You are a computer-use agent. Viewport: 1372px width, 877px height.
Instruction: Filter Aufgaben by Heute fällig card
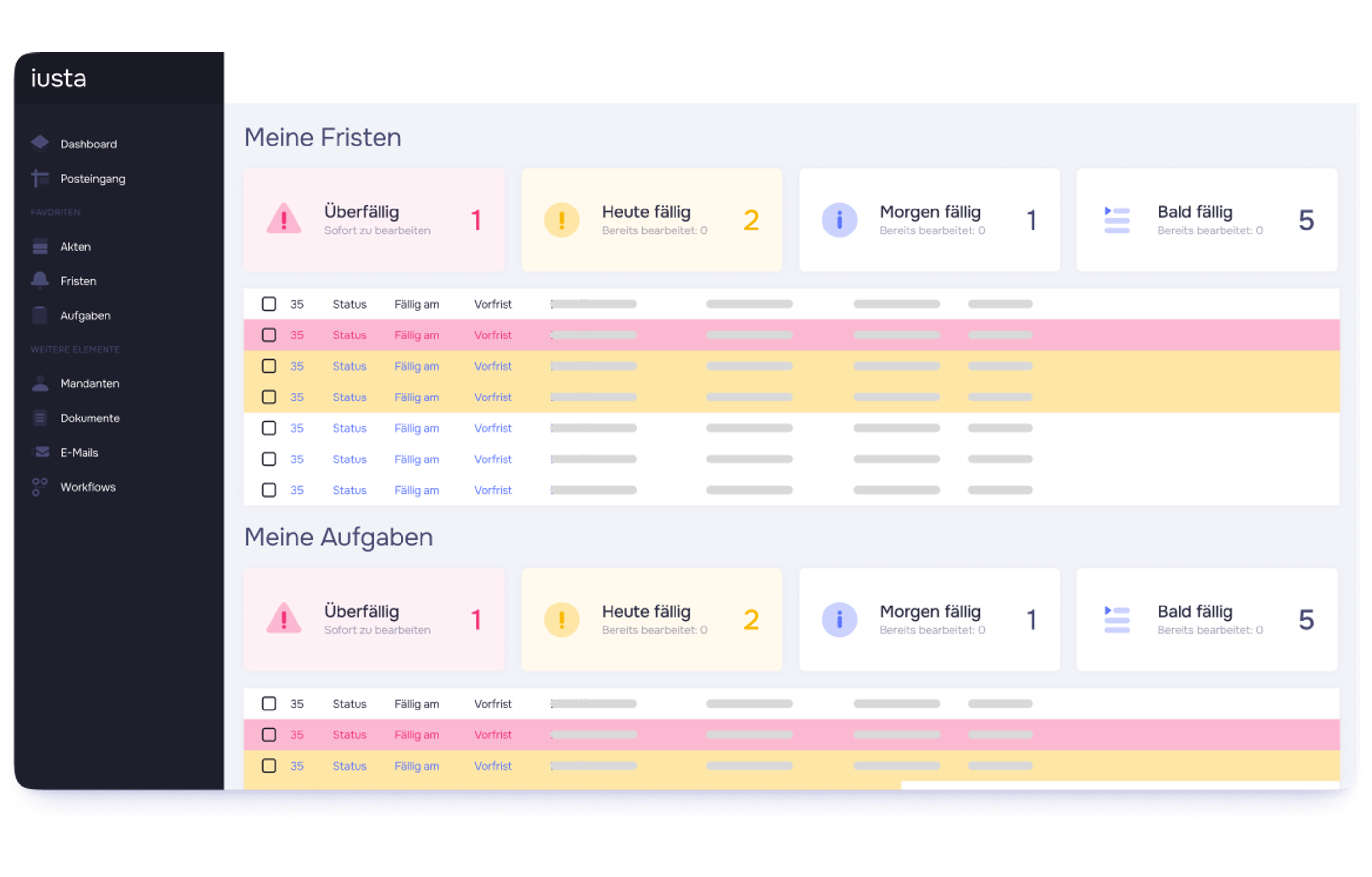[x=652, y=620]
